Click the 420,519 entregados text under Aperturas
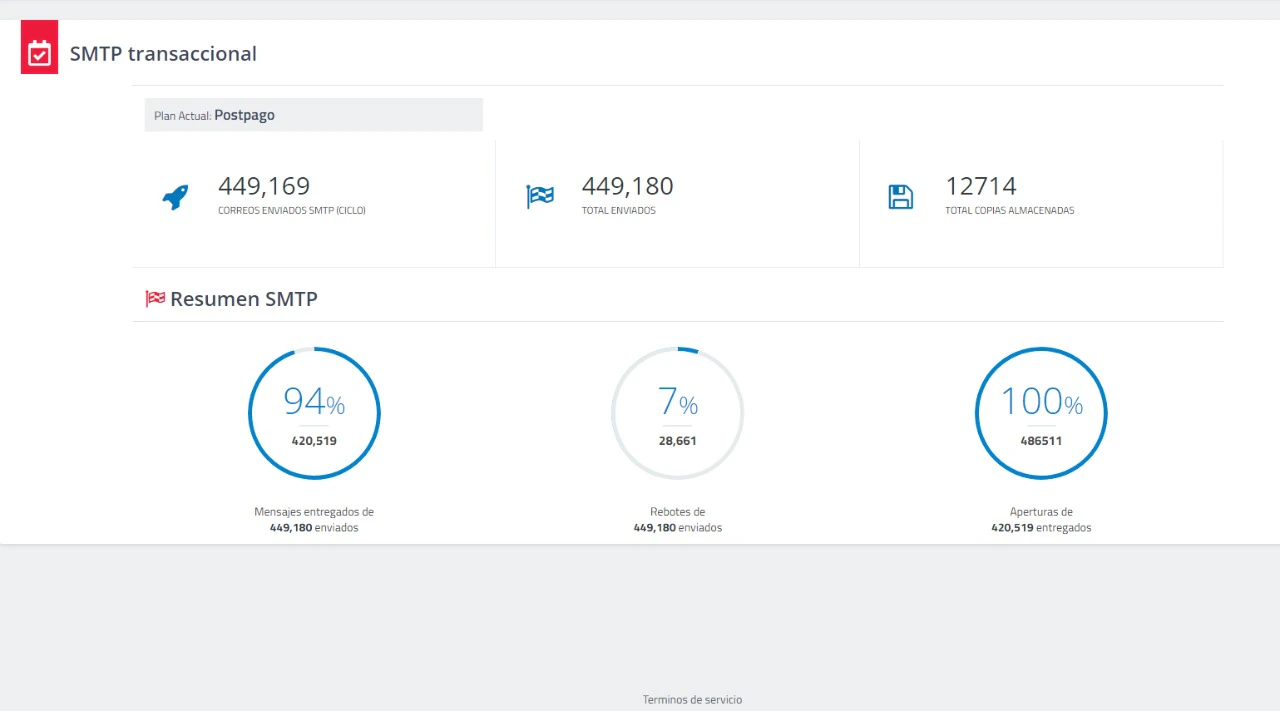The height and width of the screenshot is (711, 1280). coord(1041,528)
